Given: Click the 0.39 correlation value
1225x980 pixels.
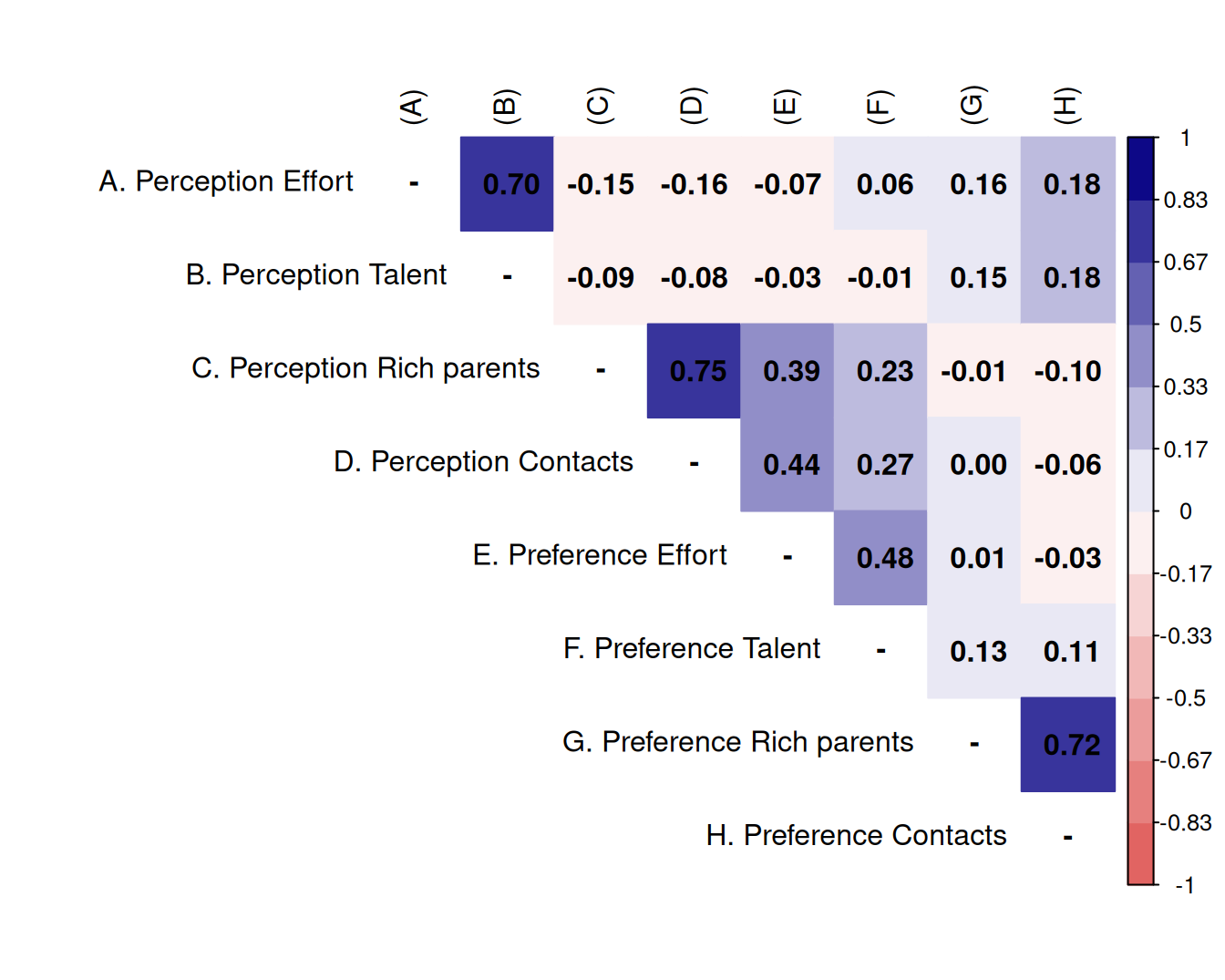Looking at the screenshot, I should [787, 371].
